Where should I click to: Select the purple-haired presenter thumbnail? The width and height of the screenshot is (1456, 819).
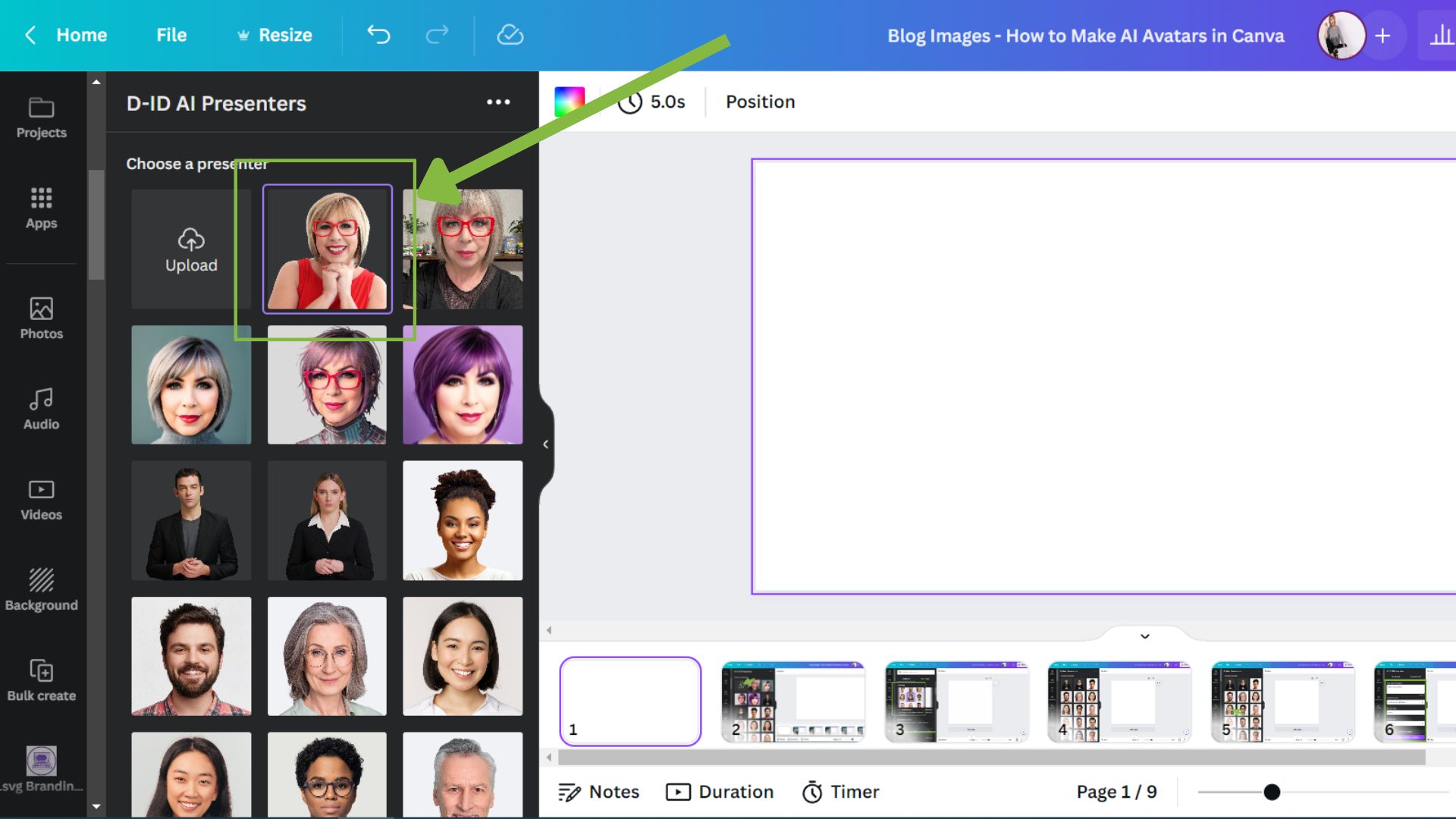pos(463,384)
